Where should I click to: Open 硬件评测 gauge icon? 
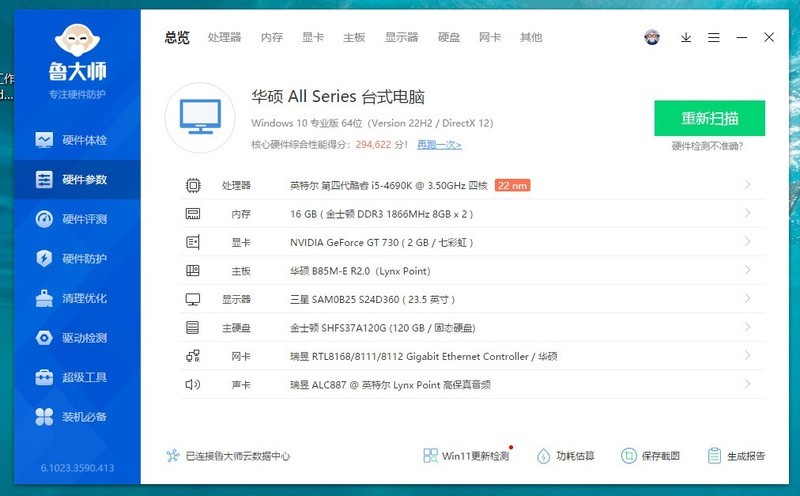(44, 219)
